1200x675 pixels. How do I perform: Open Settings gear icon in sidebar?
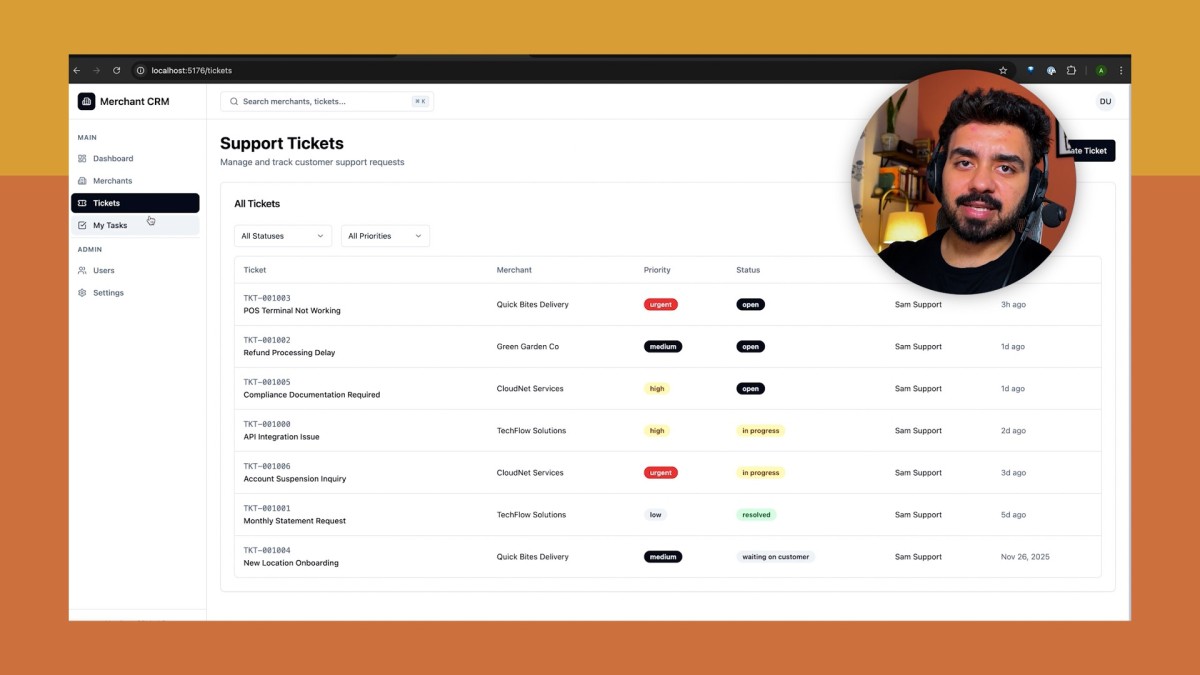[82, 293]
